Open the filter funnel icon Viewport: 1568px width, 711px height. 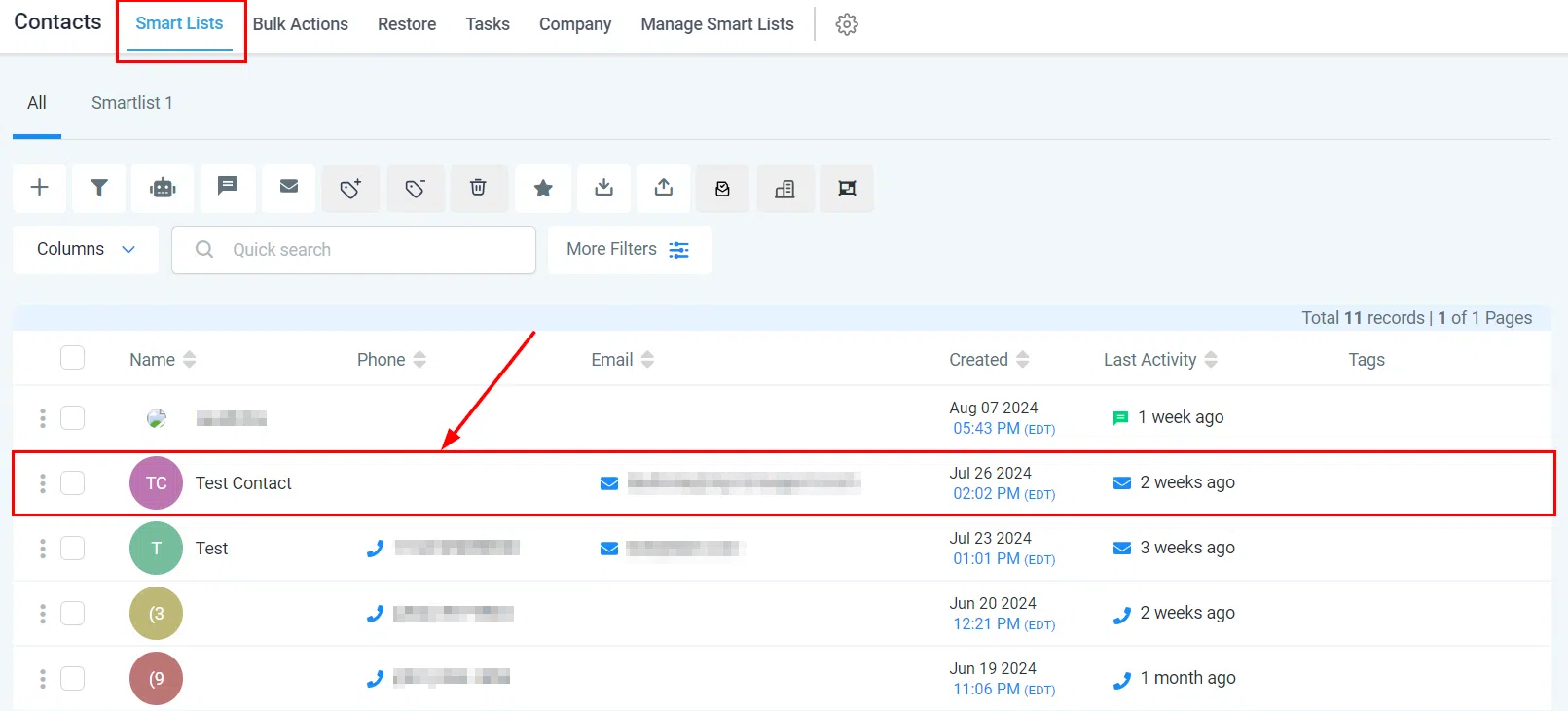tap(98, 188)
